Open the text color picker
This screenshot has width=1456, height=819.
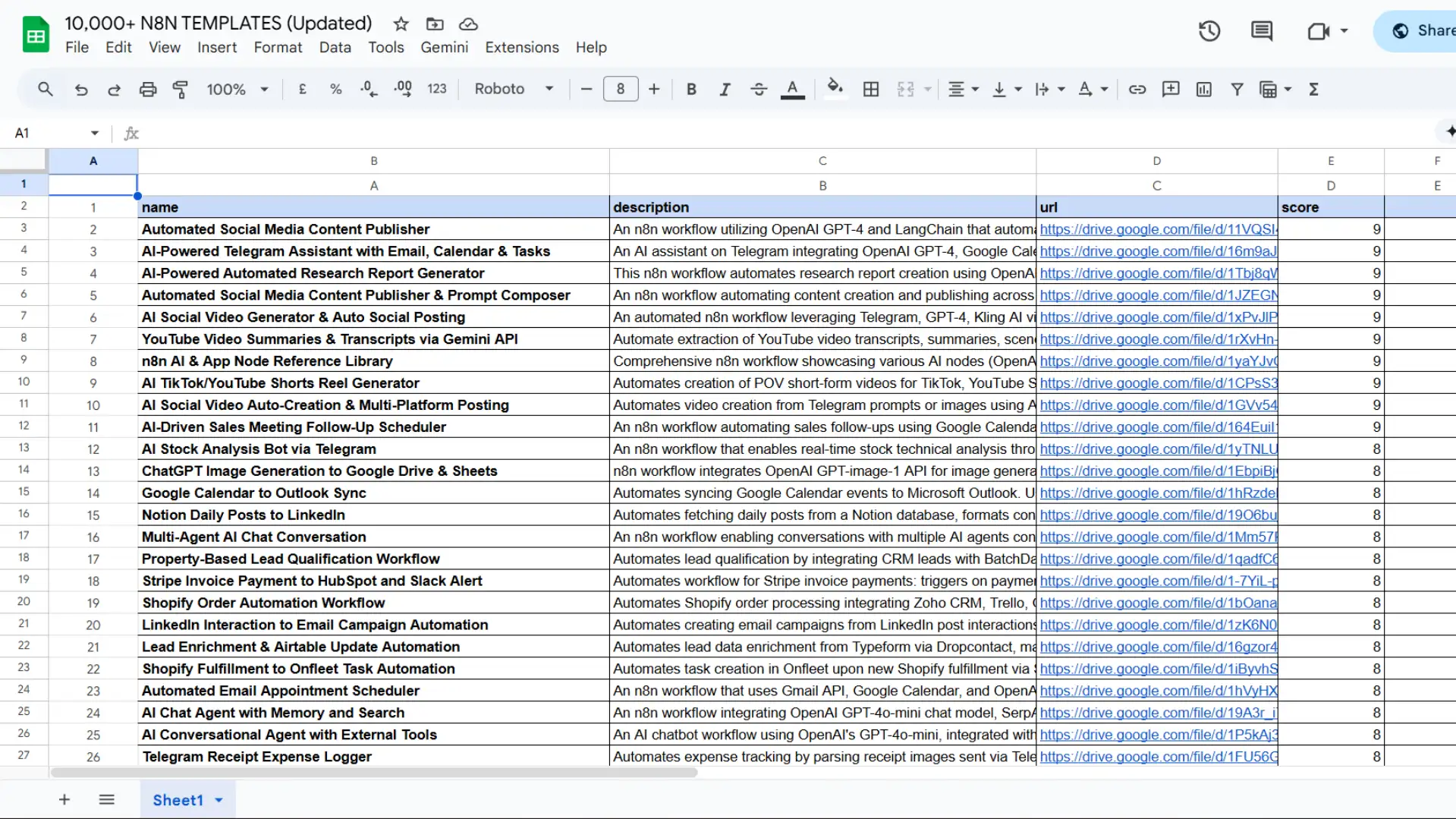(x=792, y=89)
